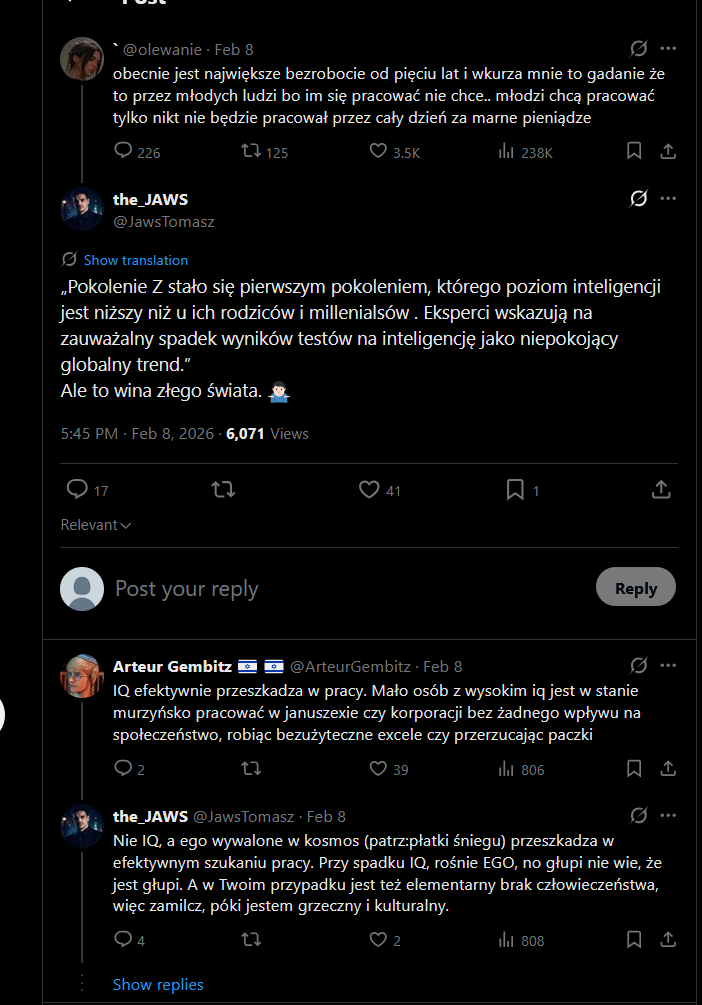View analytics on @olewanie post 238K views
This screenshot has width=702, height=1005.
click(x=506, y=152)
